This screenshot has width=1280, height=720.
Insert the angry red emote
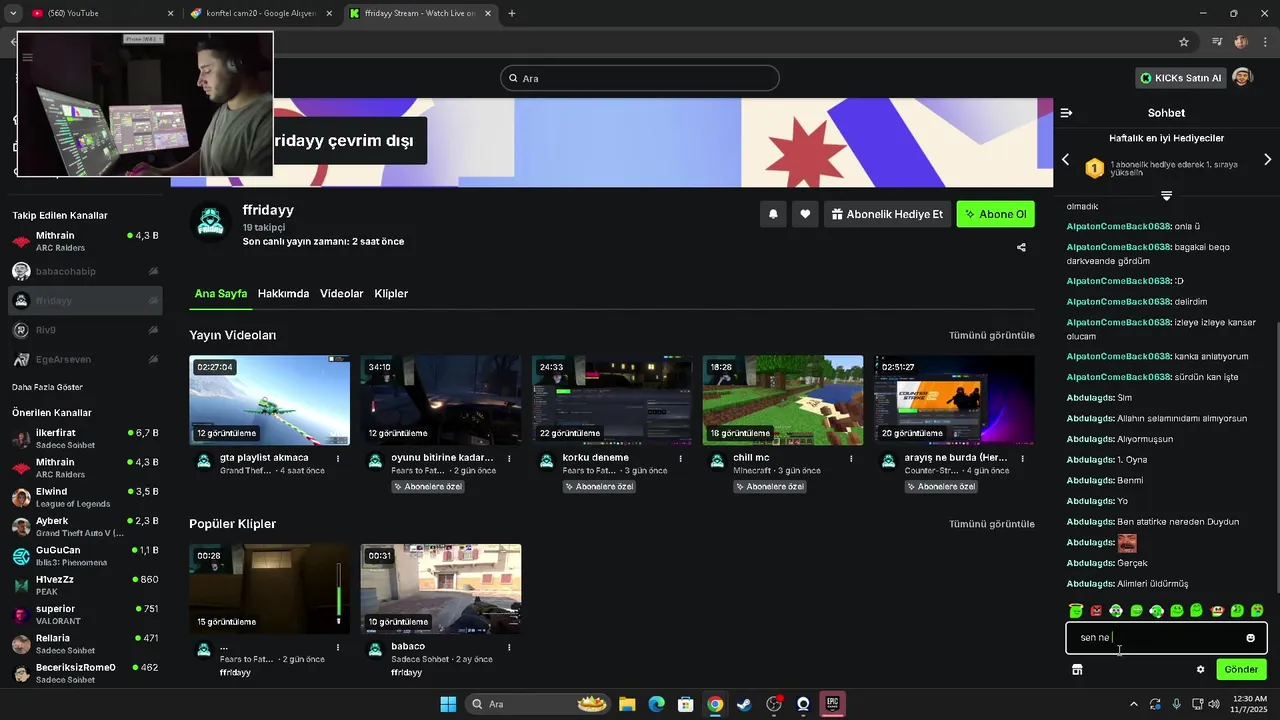click(x=1096, y=610)
